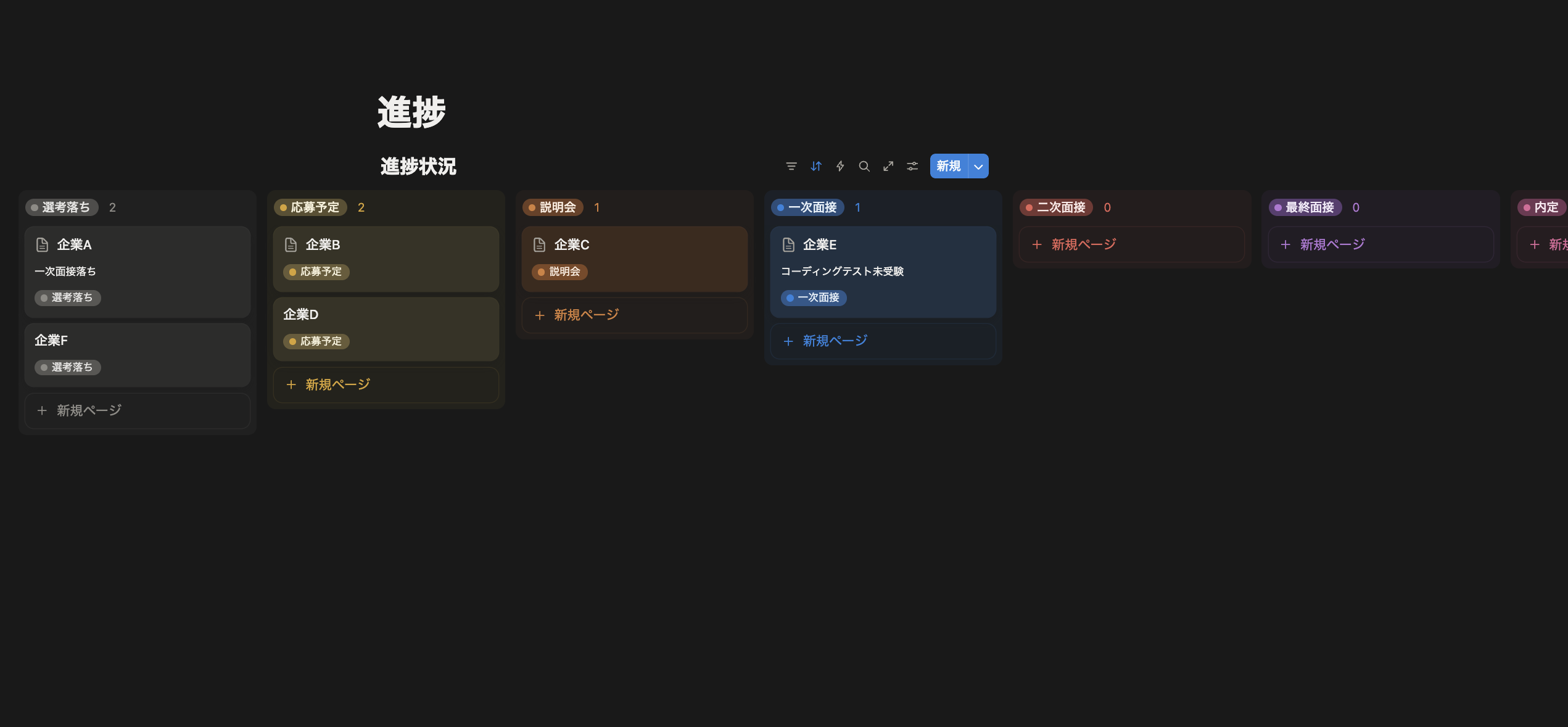
Task: Open the filter icon in the toolbar
Action: pos(791,166)
